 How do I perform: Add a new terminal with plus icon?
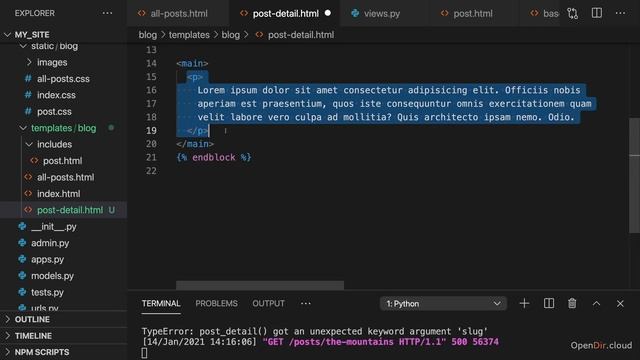coord(524,303)
